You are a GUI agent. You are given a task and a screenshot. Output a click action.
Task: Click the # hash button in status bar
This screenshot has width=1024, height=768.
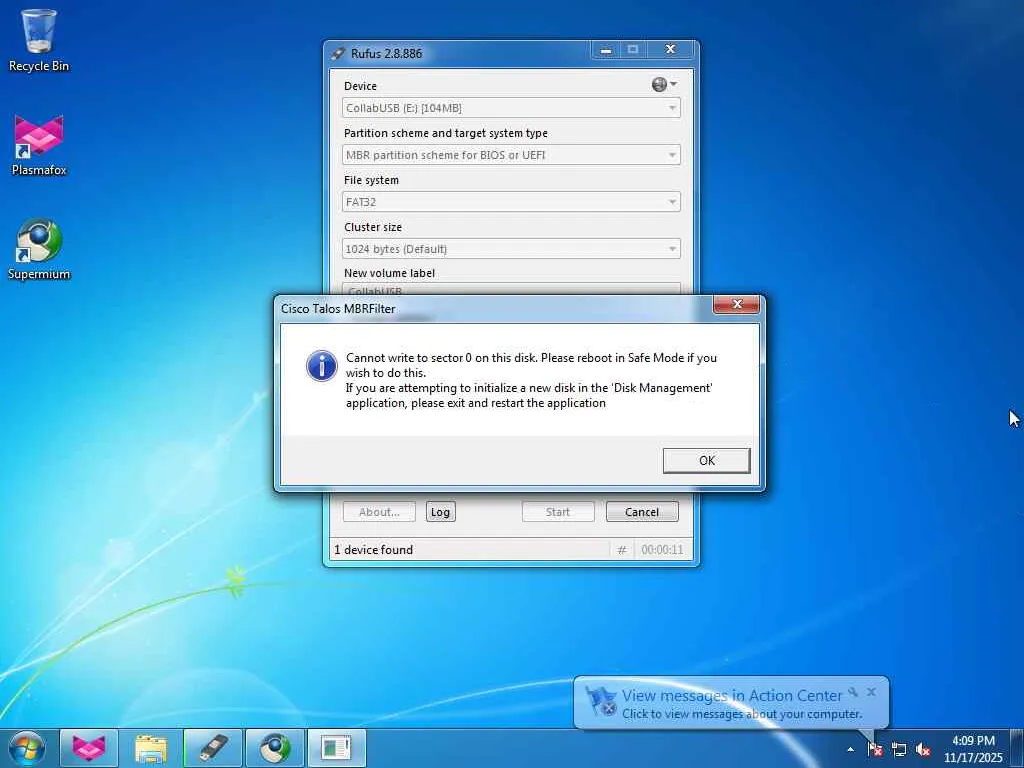[622, 550]
